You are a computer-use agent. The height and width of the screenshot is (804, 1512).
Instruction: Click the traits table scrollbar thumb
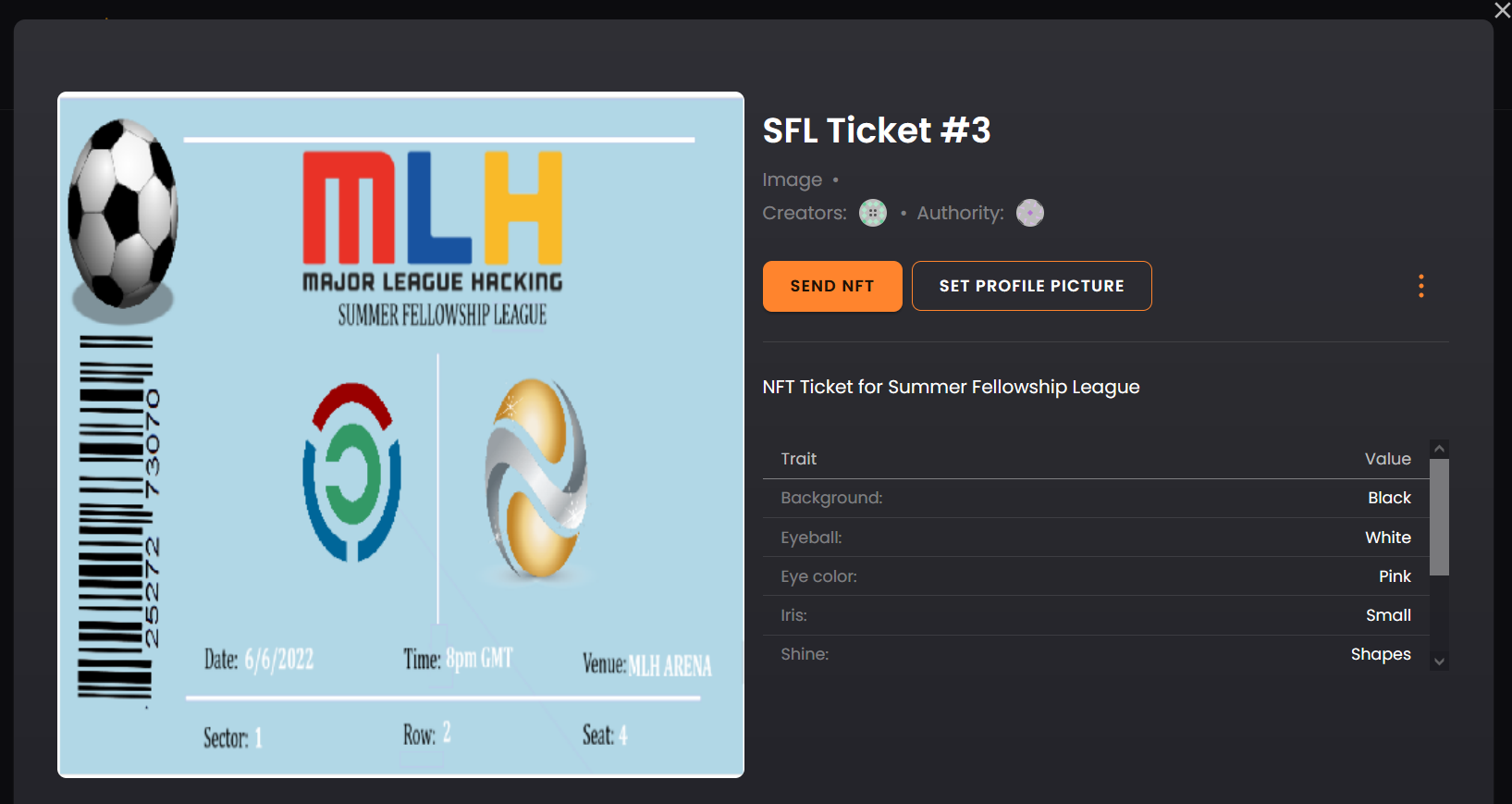tap(1439, 516)
